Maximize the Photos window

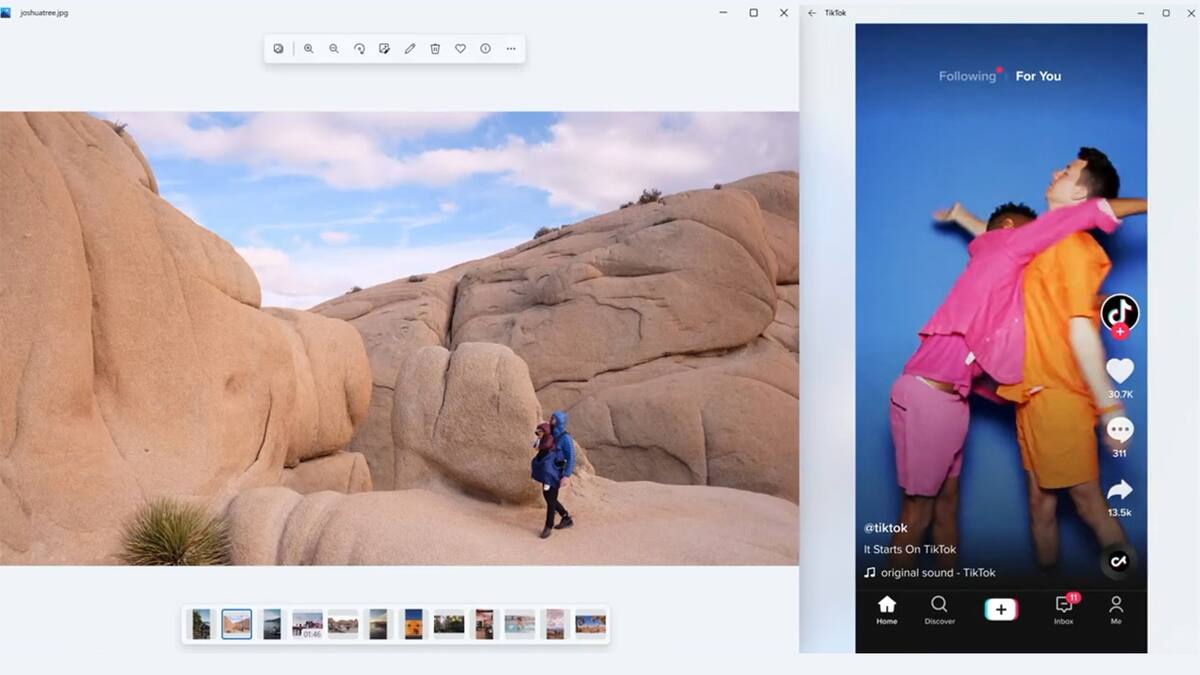pos(753,13)
